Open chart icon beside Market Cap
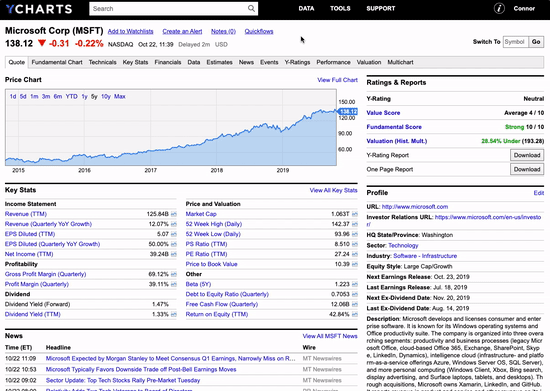The width and height of the screenshot is (550, 391). click(x=355, y=214)
